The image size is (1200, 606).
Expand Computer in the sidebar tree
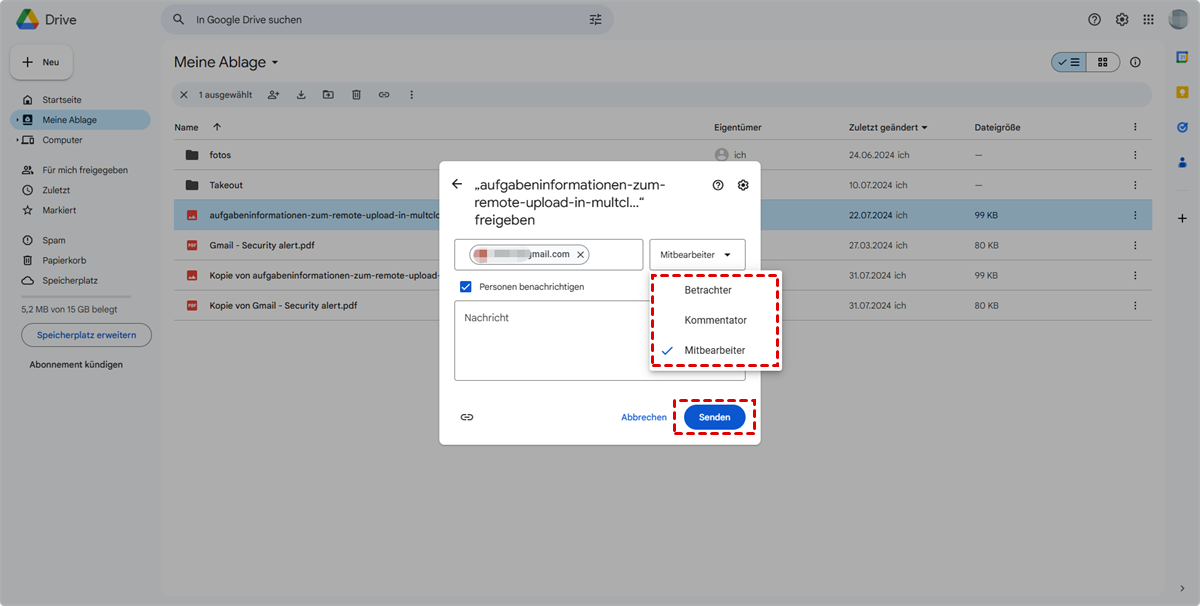[17, 140]
